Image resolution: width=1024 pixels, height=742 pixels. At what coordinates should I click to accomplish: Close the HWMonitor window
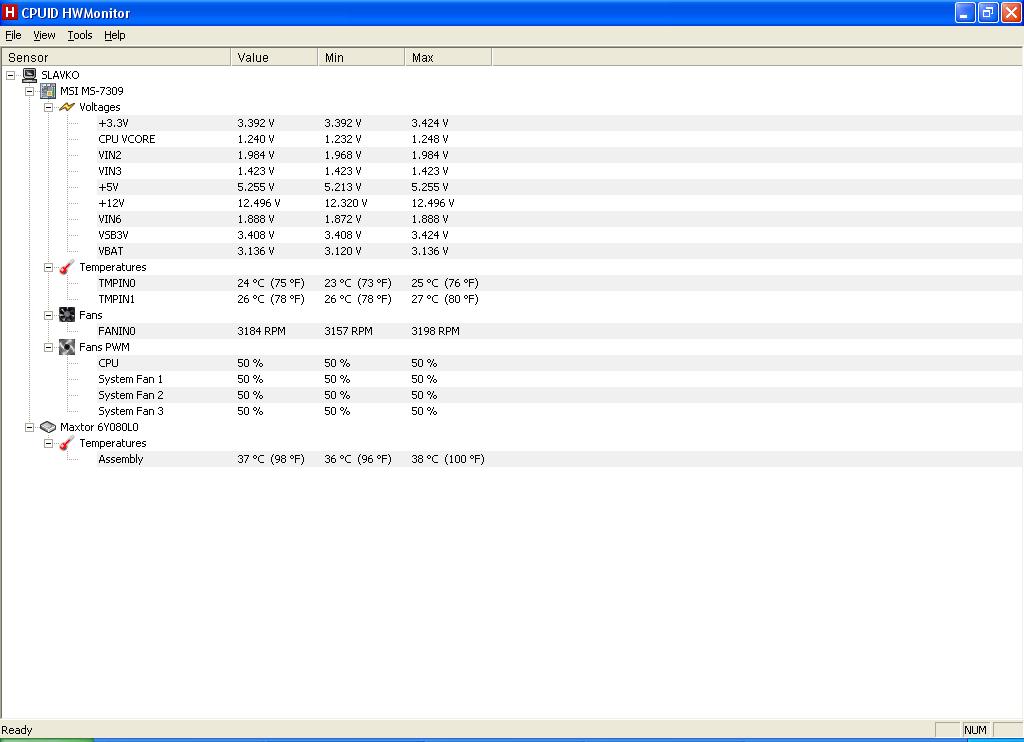coord(1011,12)
